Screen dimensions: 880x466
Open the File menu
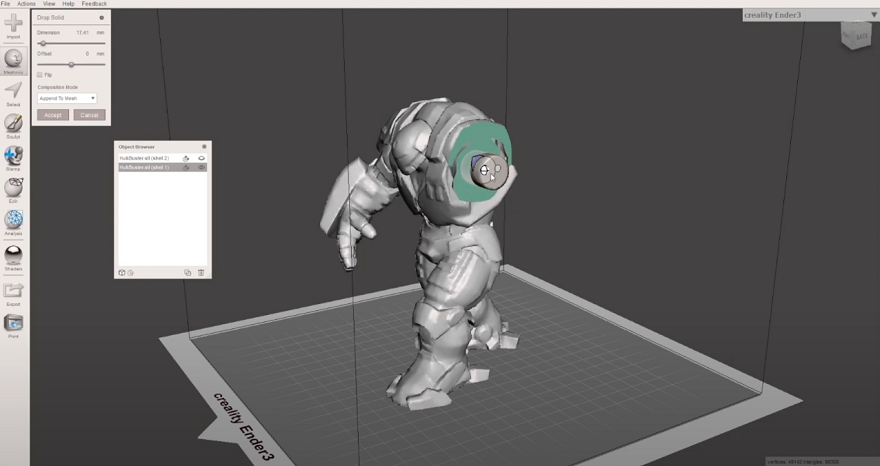5,4
